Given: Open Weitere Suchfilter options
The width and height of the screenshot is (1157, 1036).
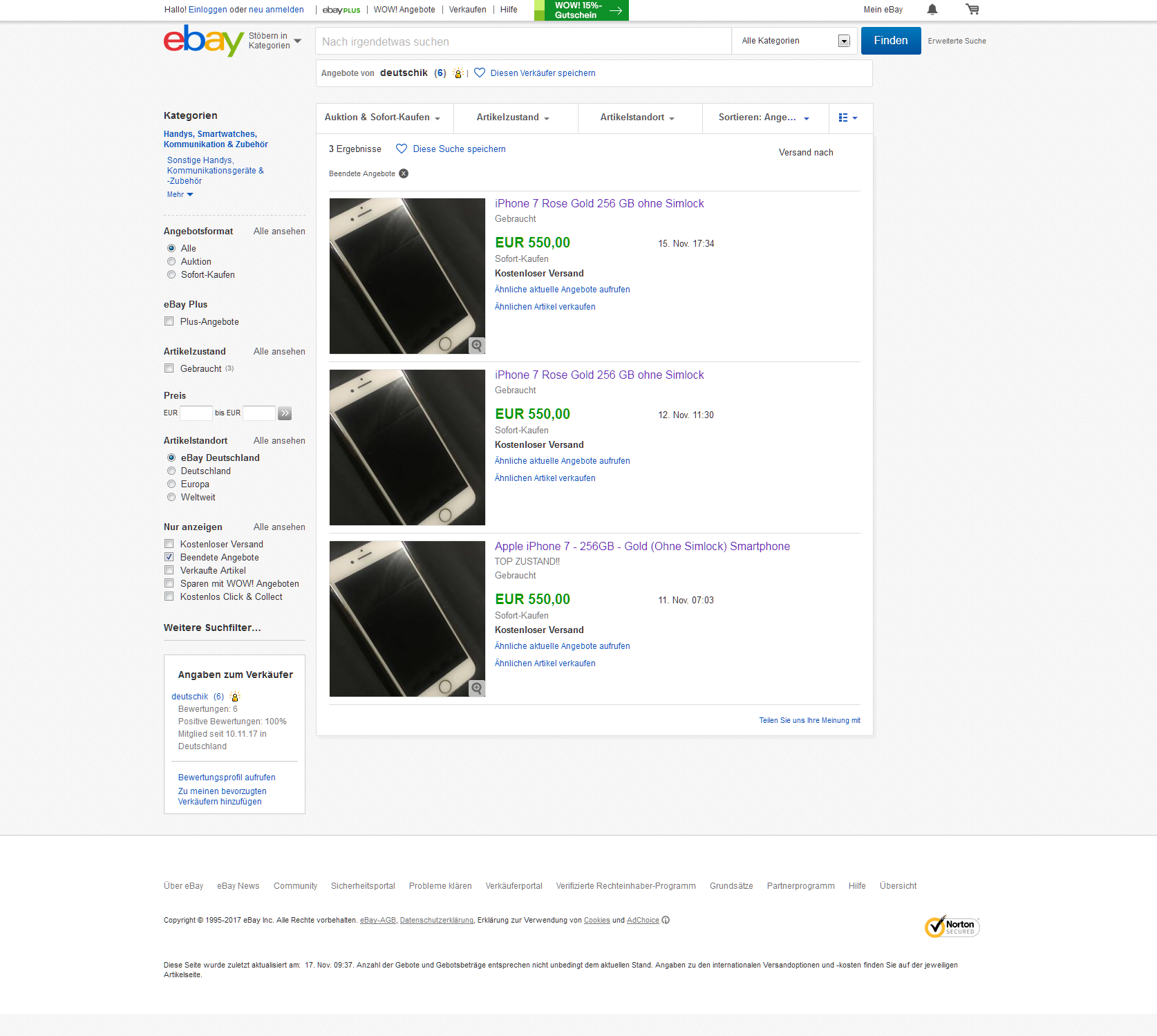Looking at the screenshot, I should pos(212,628).
